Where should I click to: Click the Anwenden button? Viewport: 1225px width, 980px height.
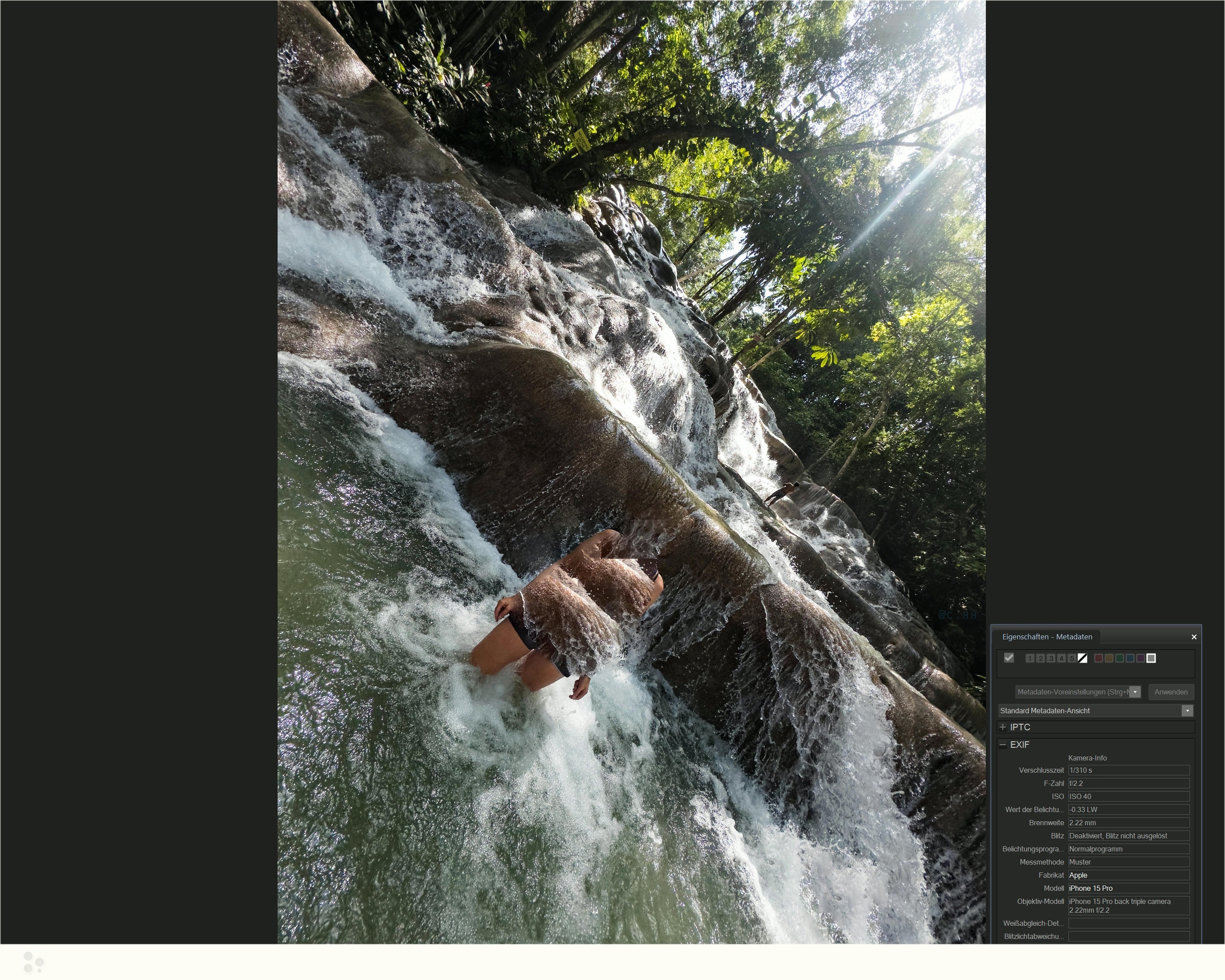(x=1170, y=692)
